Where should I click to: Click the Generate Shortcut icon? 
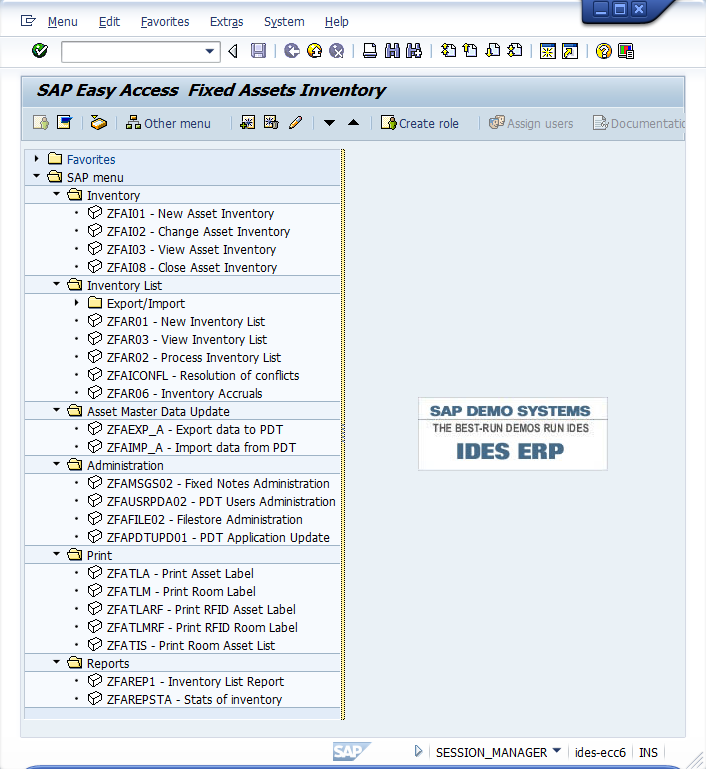pyautogui.click(x=570, y=51)
